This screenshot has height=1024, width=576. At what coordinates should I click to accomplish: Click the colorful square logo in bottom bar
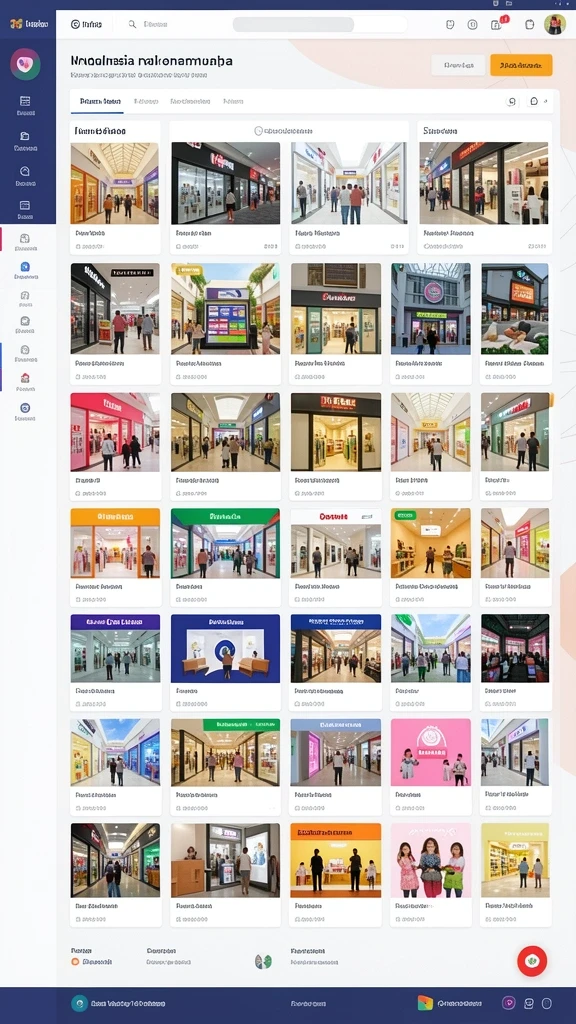coord(425,1003)
